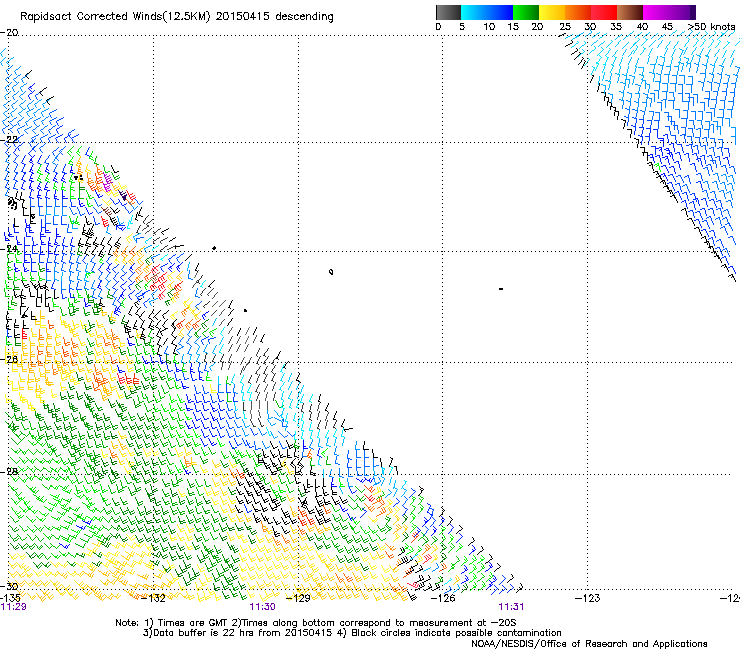Click the yellow 20-25 knots legend color
This screenshot has width=740, height=650.
pos(552,12)
